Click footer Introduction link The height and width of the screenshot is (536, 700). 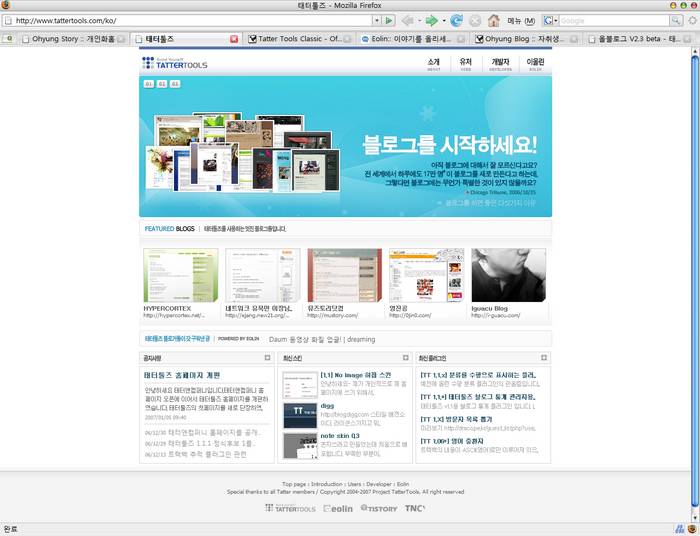pyautogui.click(x=327, y=484)
